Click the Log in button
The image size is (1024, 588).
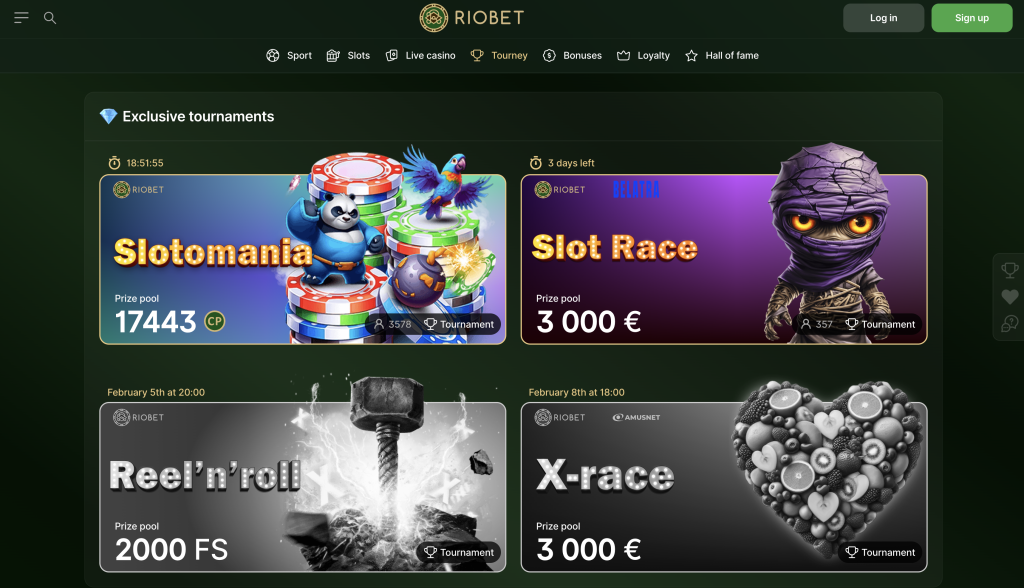[884, 18]
